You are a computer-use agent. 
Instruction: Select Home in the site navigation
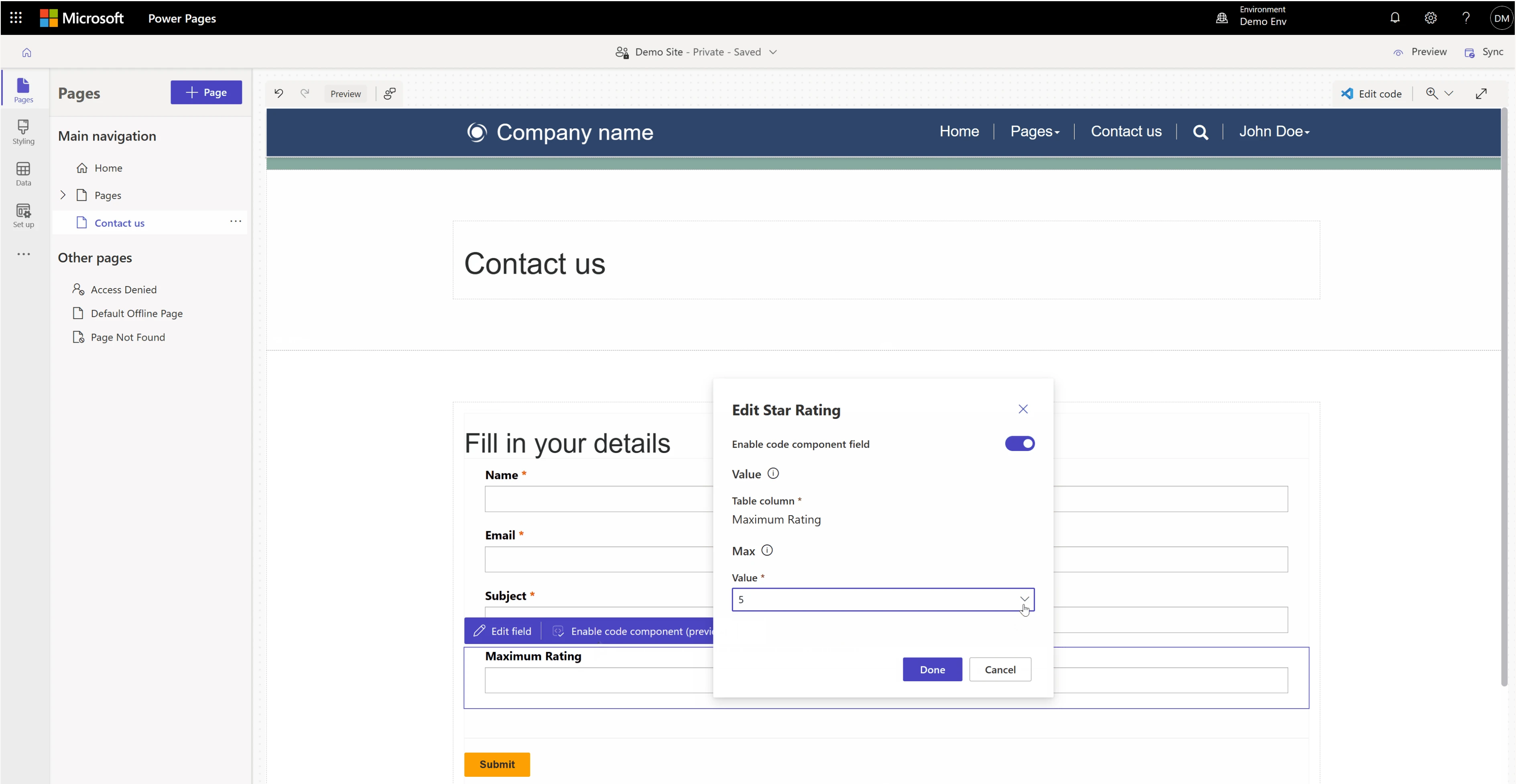pyautogui.click(x=959, y=131)
